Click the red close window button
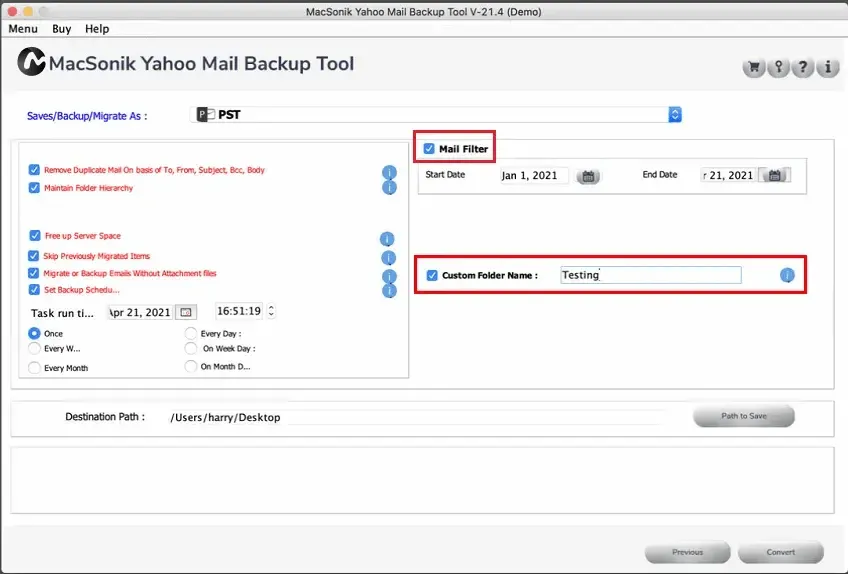 (x=12, y=11)
